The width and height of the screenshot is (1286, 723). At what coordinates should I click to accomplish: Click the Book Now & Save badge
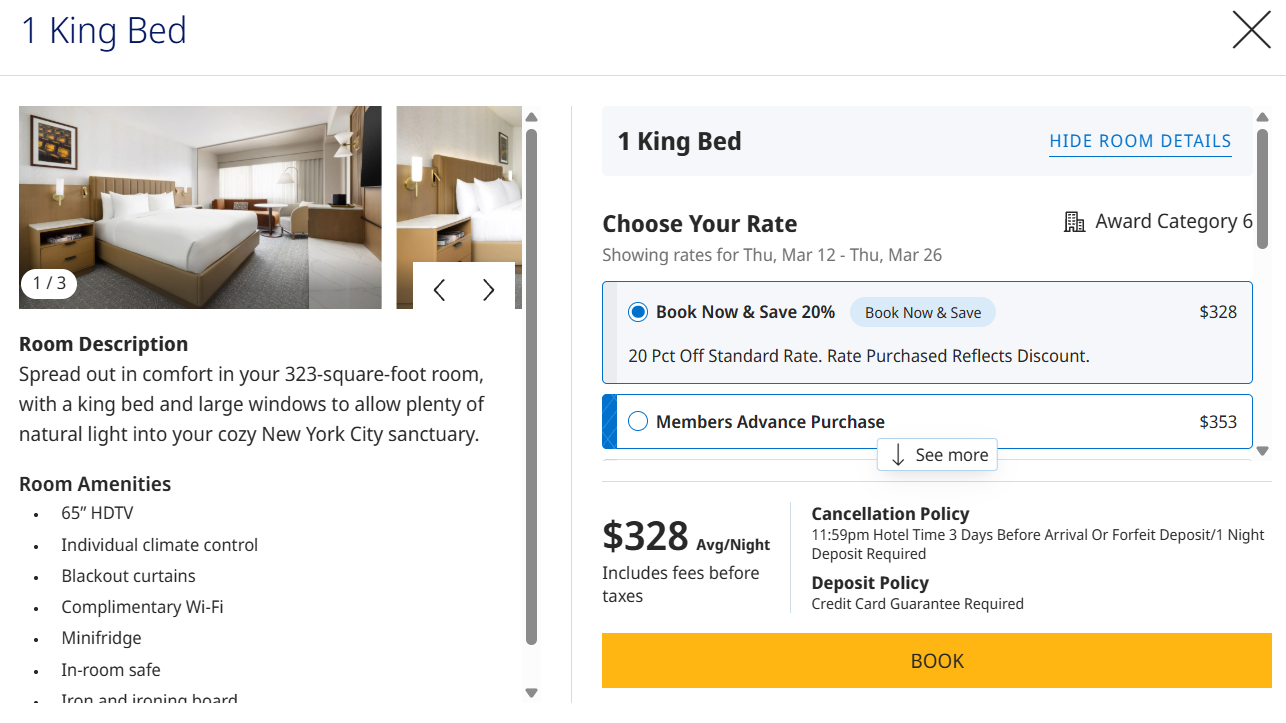(922, 313)
